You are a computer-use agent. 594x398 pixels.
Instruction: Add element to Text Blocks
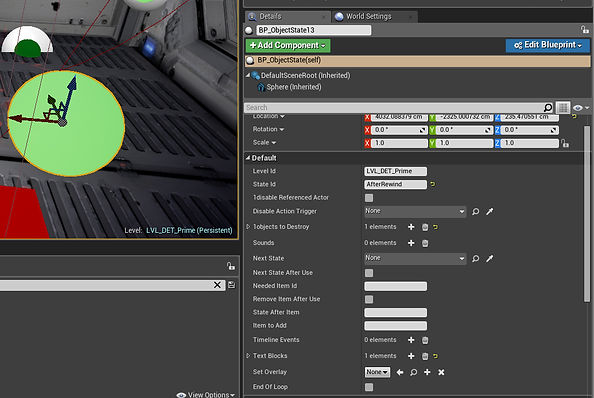pyautogui.click(x=411, y=356)
